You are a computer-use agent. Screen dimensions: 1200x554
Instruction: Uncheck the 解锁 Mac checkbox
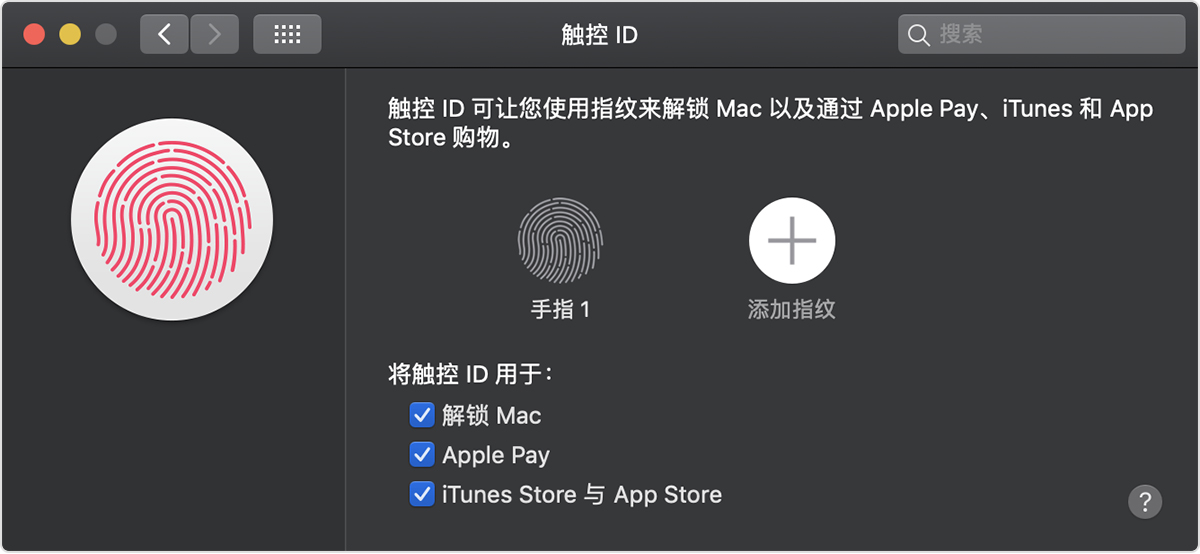pyautogui.click(x=421, y=415)
